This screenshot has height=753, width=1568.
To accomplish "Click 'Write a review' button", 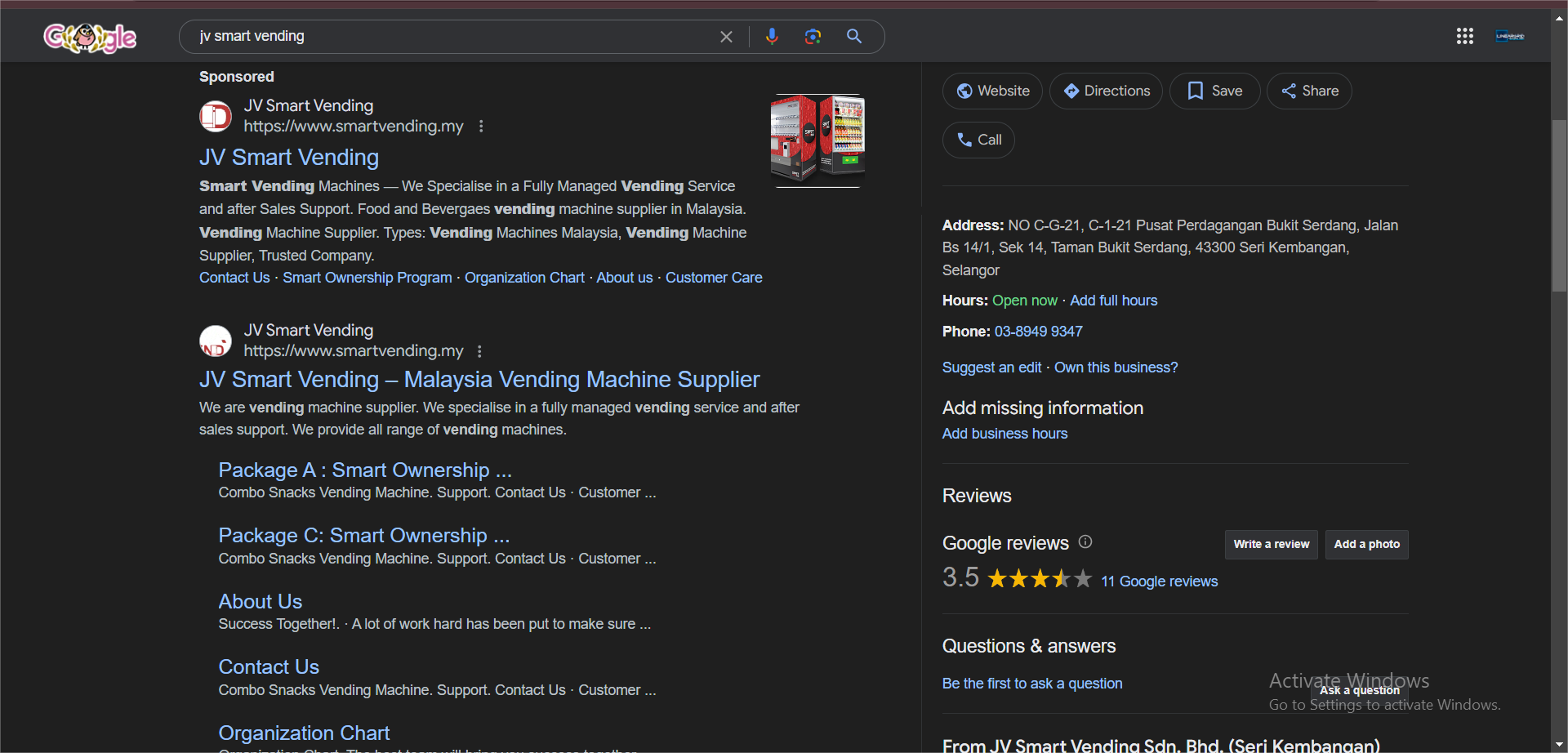I will pos(1272,545).
